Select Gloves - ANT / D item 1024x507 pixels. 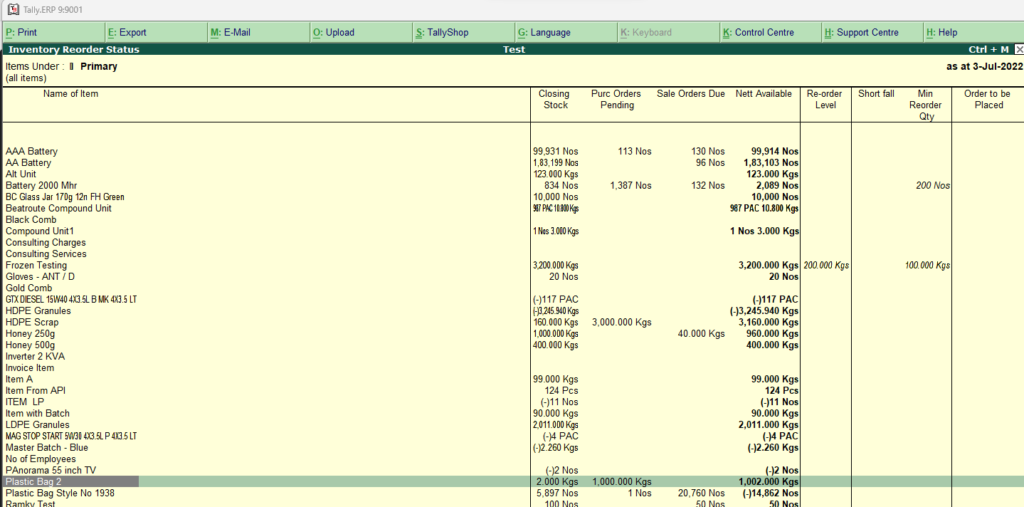tap(40, 277)
